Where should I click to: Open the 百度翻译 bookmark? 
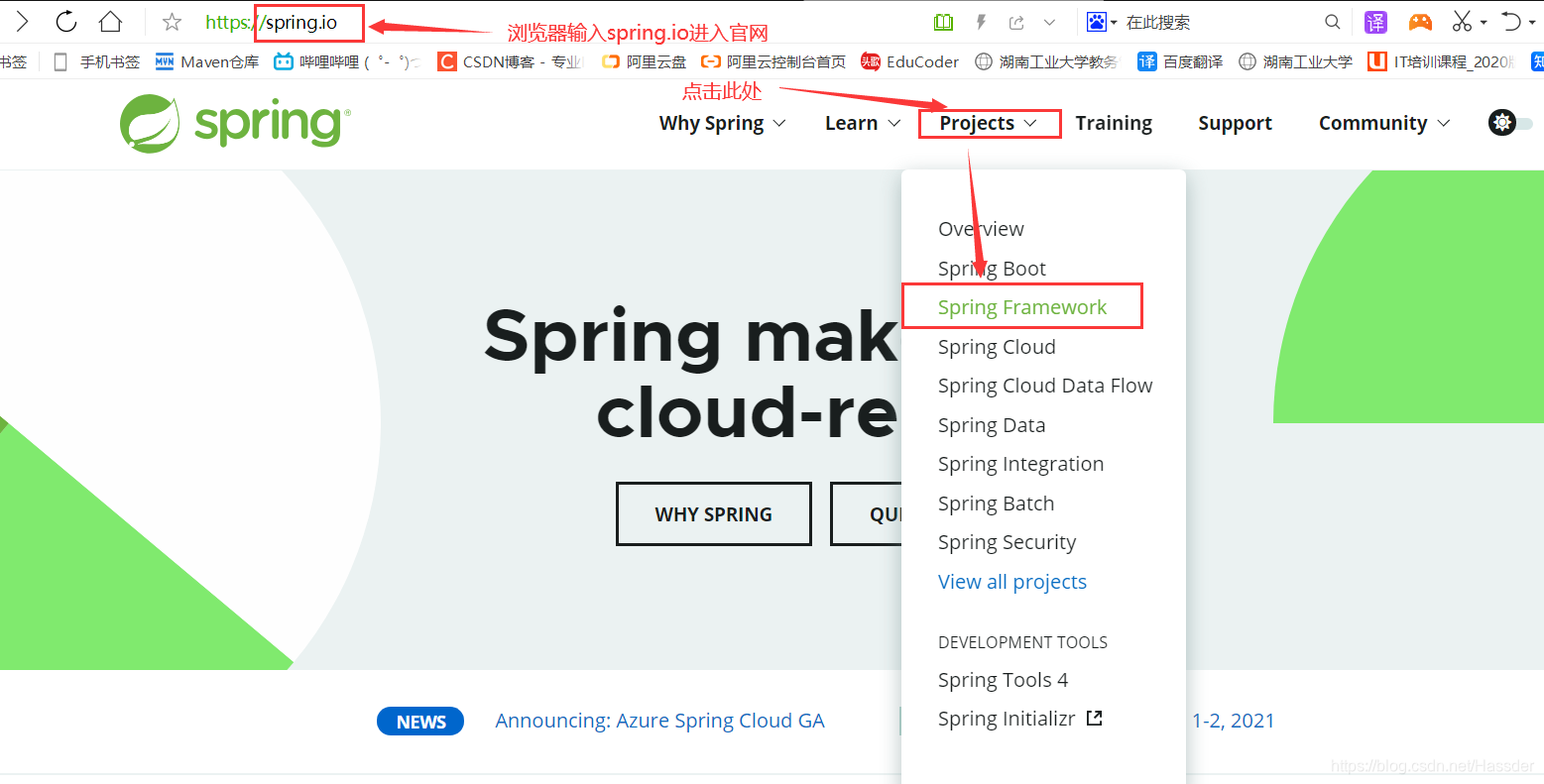pos(1180,61)
